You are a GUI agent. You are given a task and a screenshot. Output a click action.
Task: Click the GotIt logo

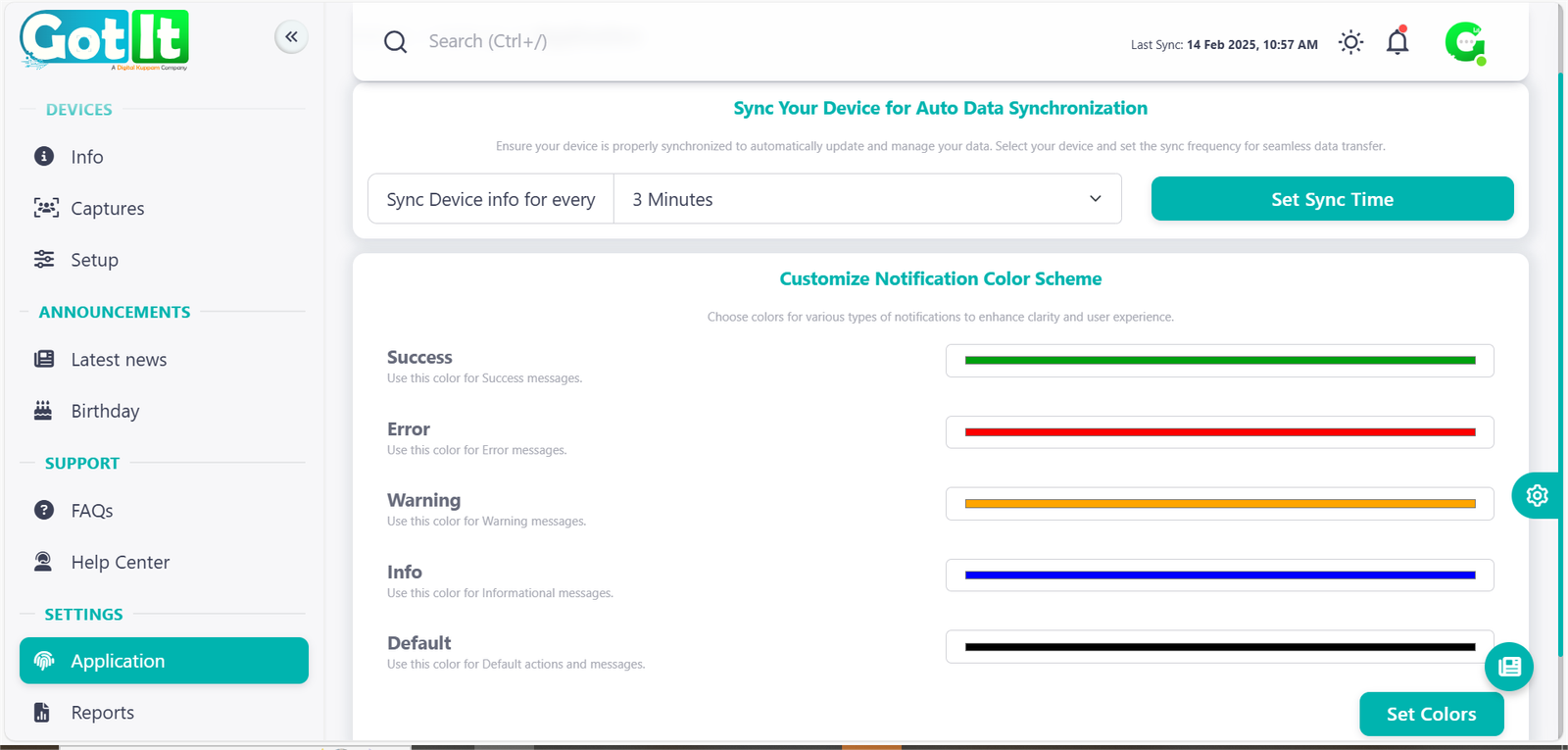click(104, 40)
